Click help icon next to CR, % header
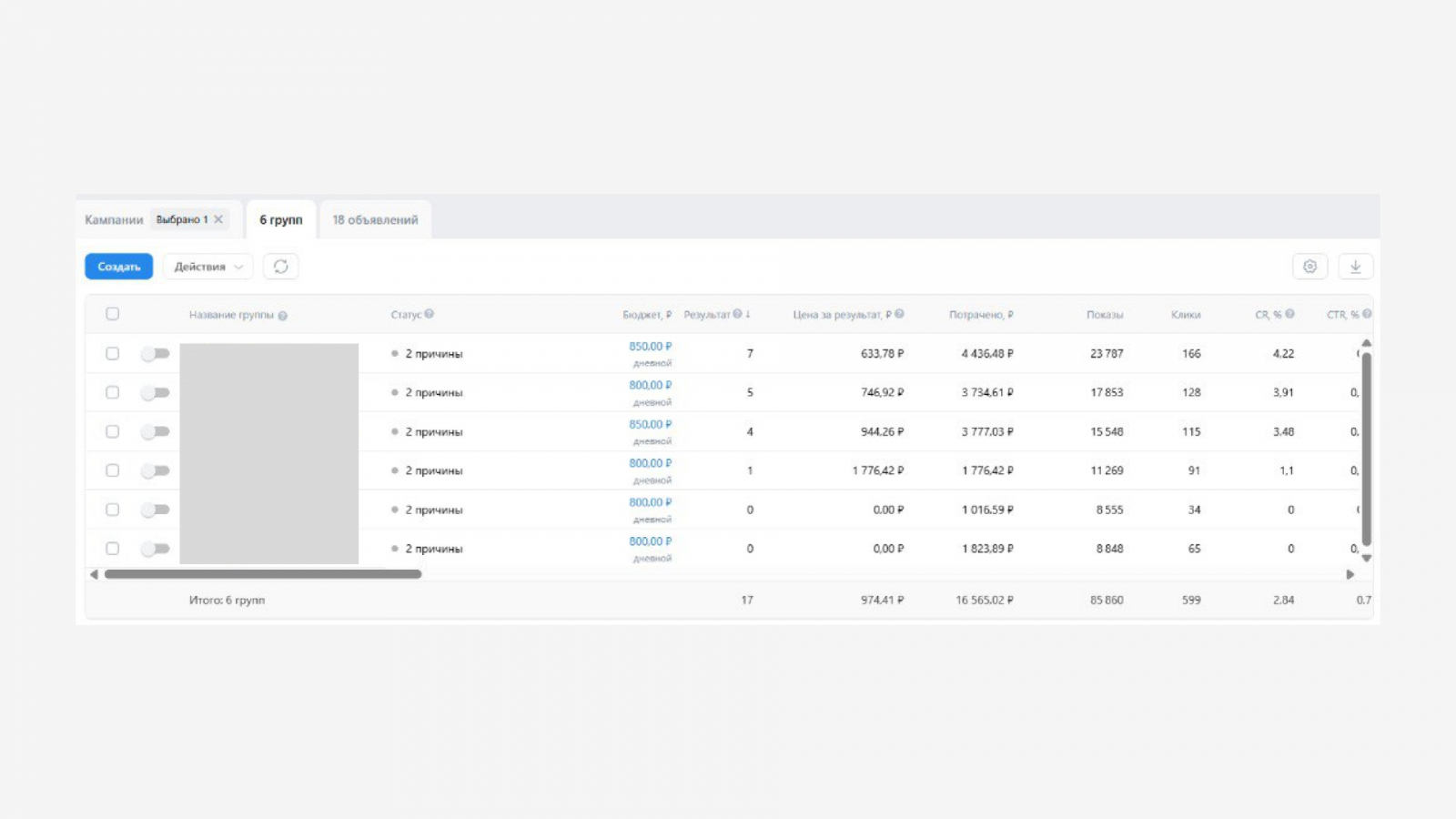 1289,314
